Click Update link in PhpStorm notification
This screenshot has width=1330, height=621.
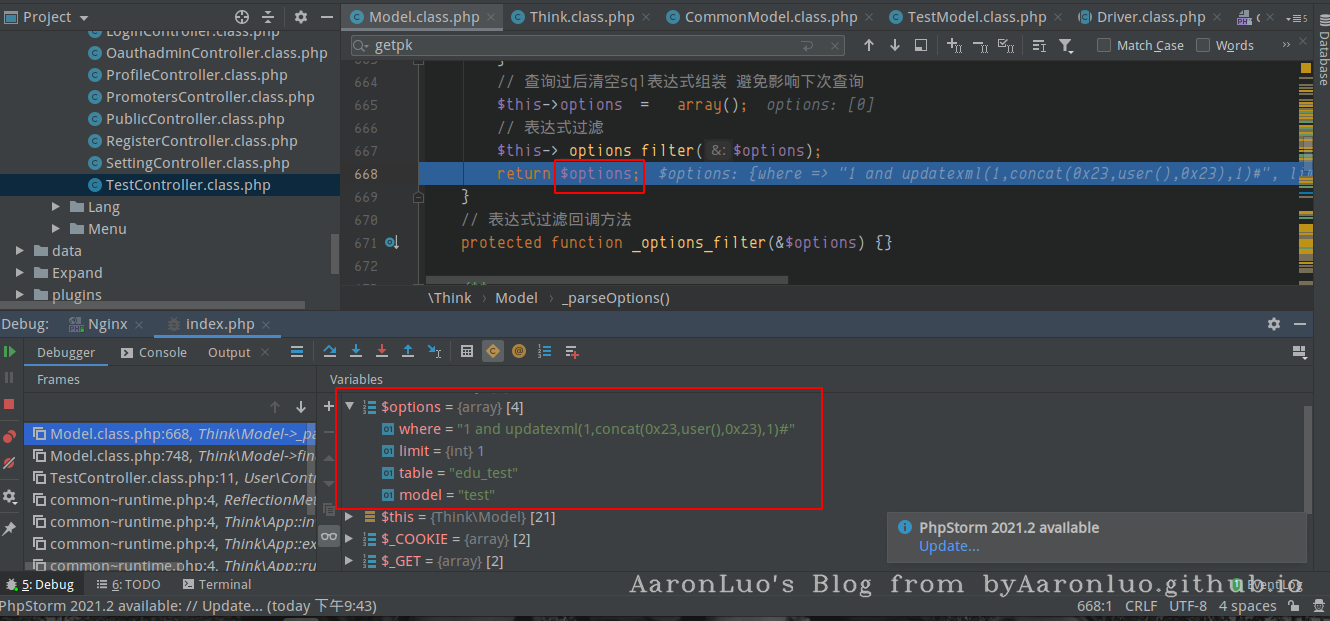click(949, 546)
